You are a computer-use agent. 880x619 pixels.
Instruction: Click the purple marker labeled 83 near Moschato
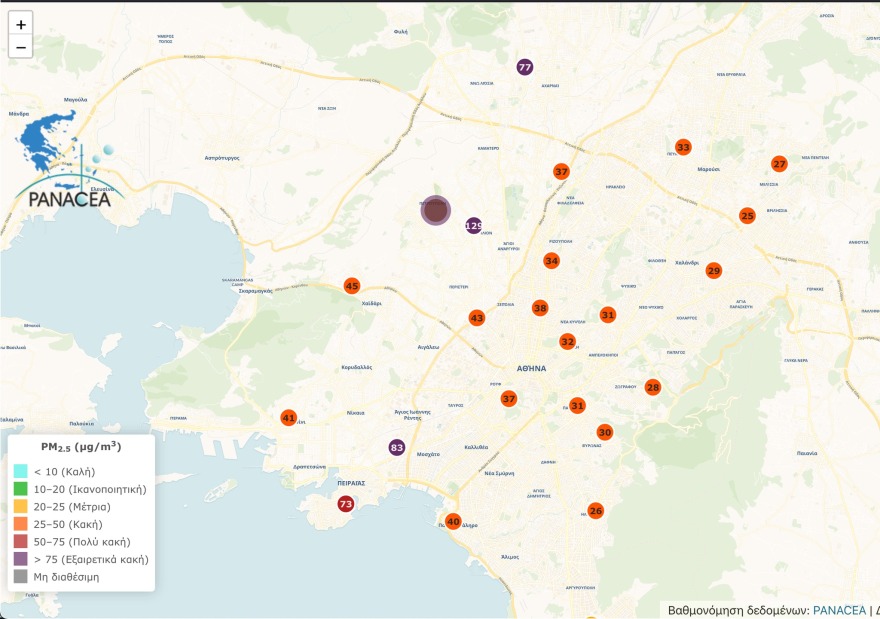tap(396, 447)
